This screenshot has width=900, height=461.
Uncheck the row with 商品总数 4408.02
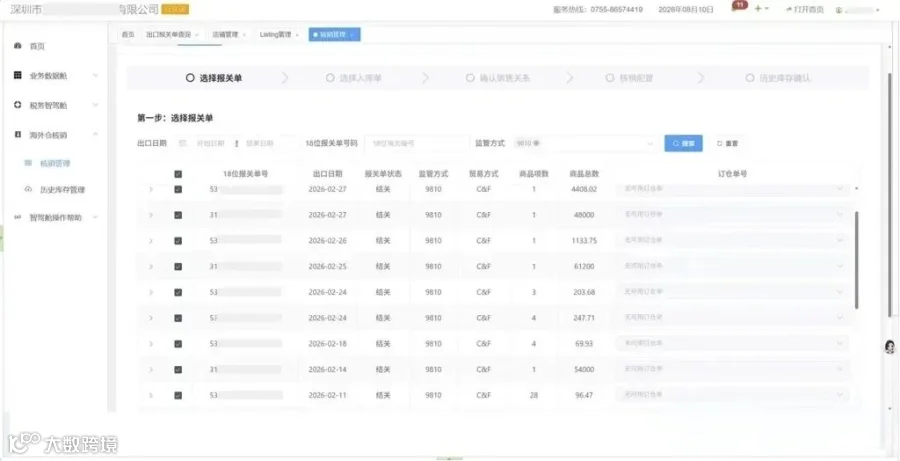(x=178, y=189)
